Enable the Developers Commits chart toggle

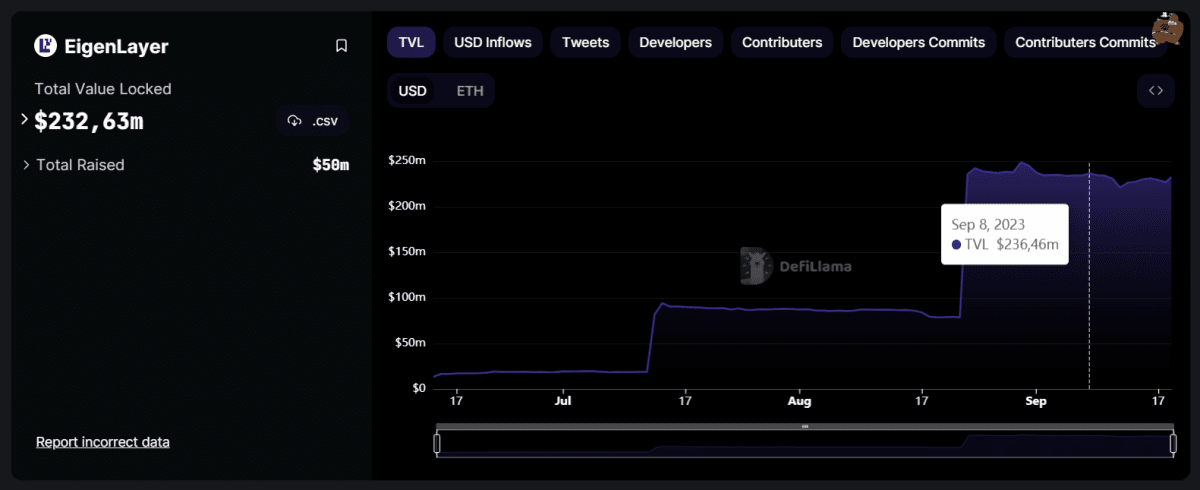tap(918, 42)
